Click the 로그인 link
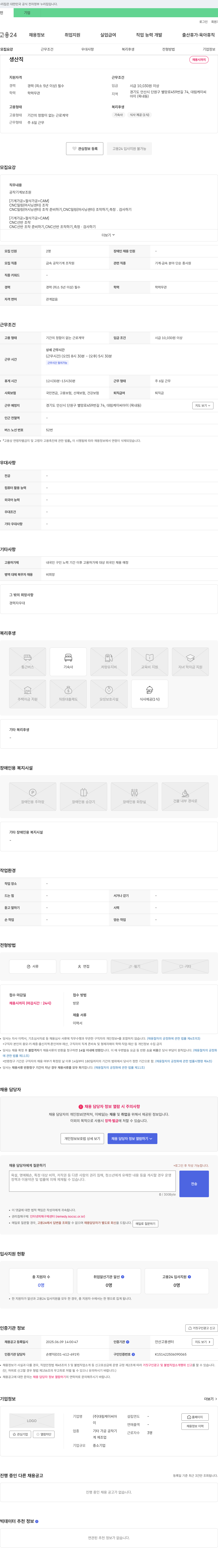The height and width of the screenshot is (1568, 218). point(203,22)
